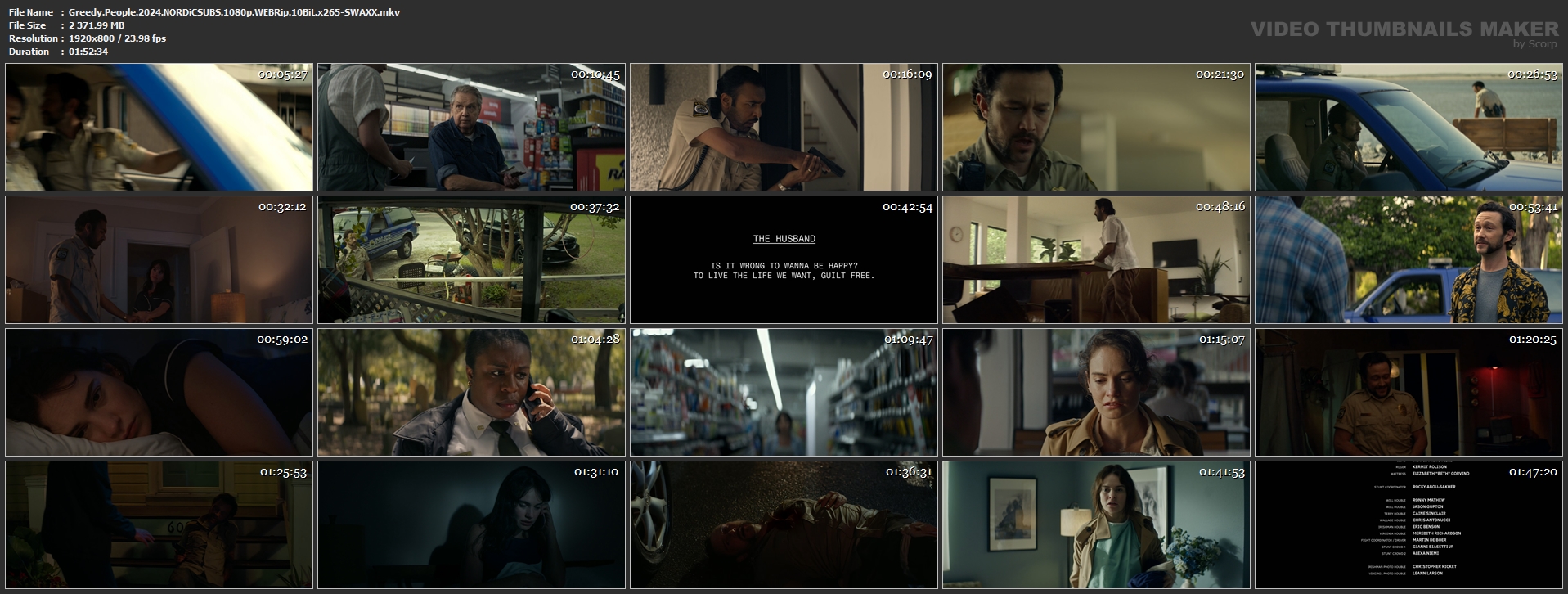
Task: Select the thumbnail at 00:37:32
Action: tap(471, 260)
